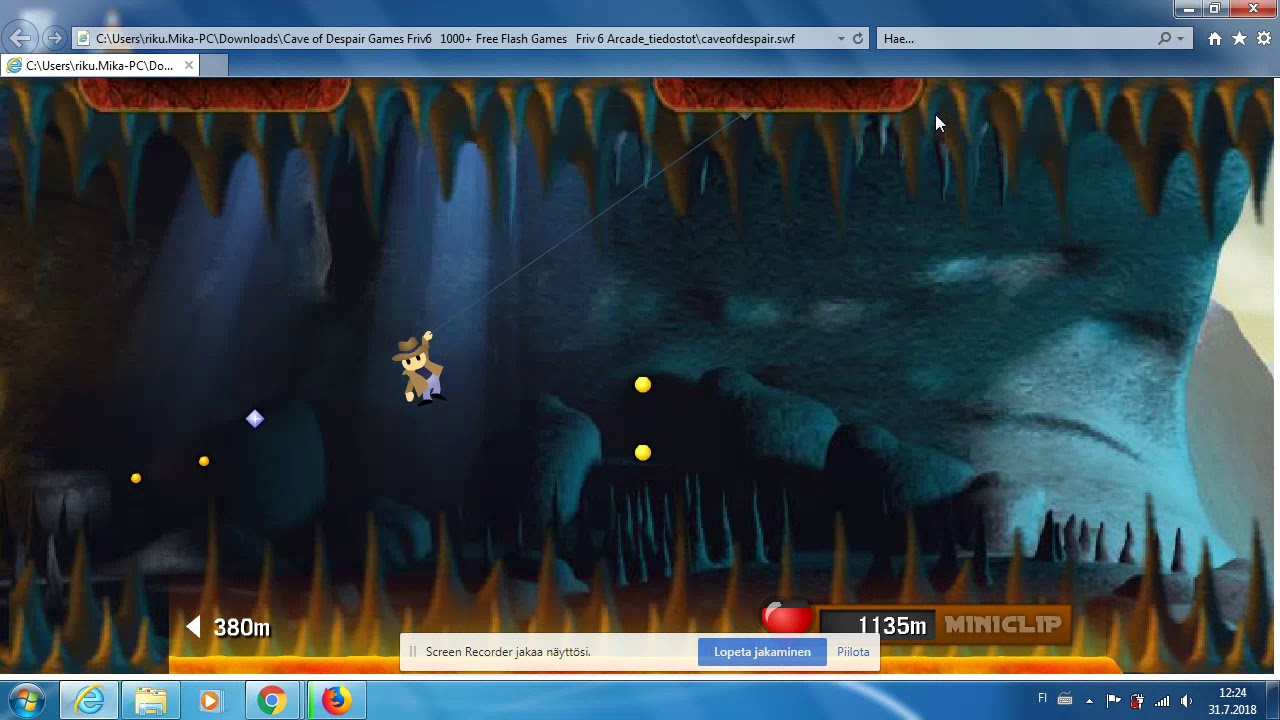Click the Show desktop strip

(1273, 701)
